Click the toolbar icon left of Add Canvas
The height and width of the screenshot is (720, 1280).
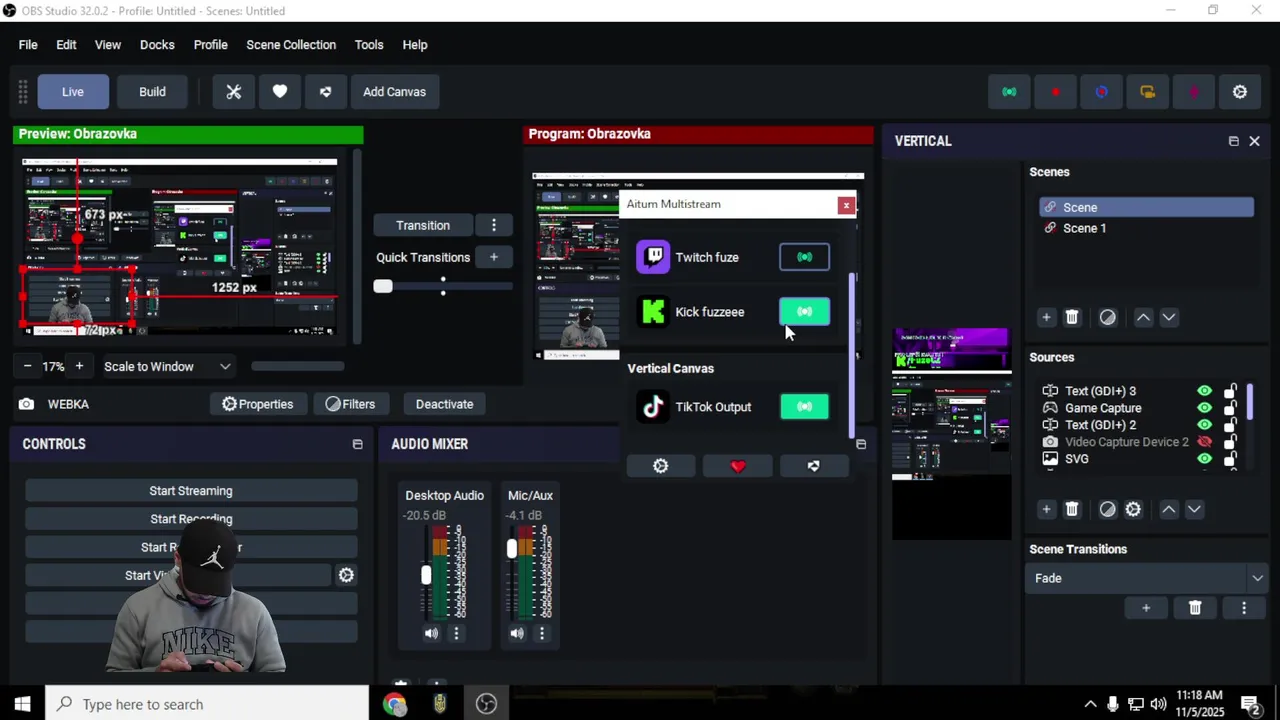tap(325, 92)
